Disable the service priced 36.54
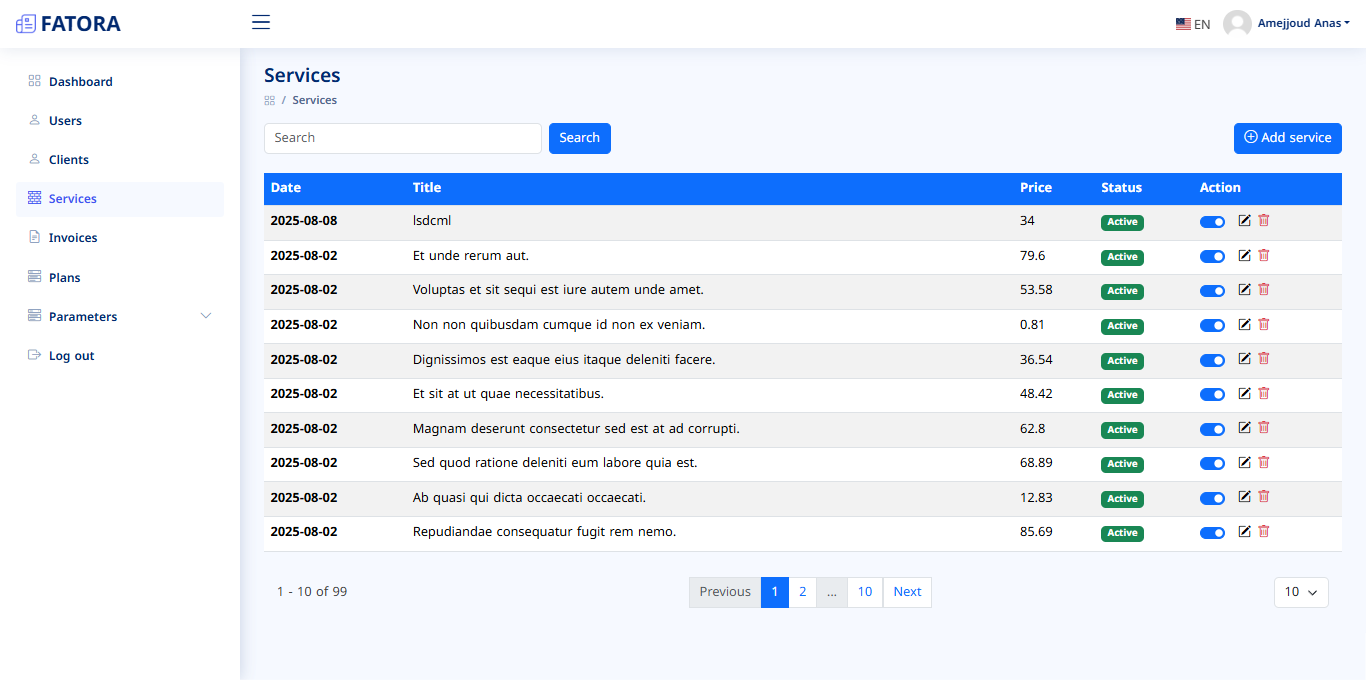 [1212, 360]
